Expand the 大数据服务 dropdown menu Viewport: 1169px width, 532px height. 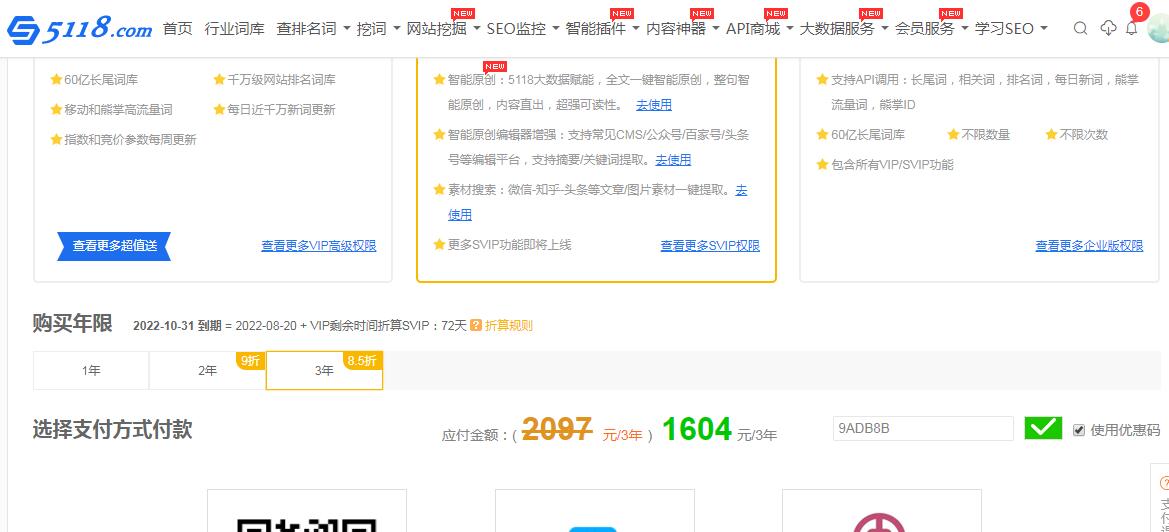pos(844,28)
